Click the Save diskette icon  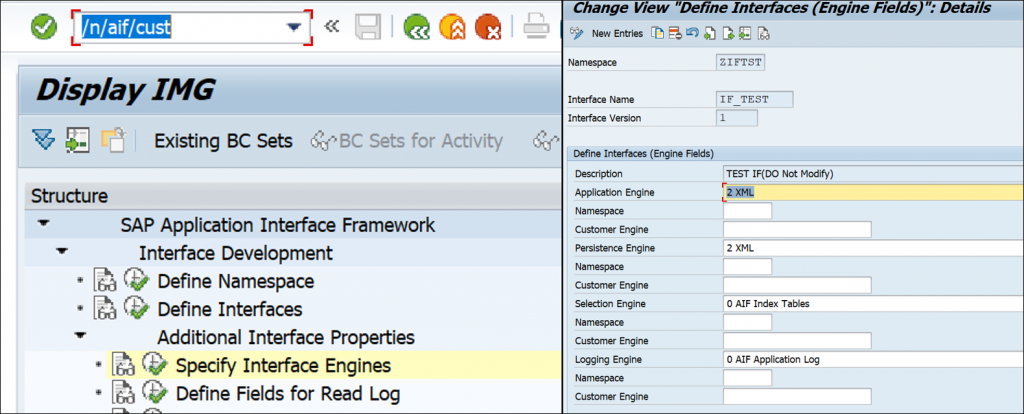368,27
